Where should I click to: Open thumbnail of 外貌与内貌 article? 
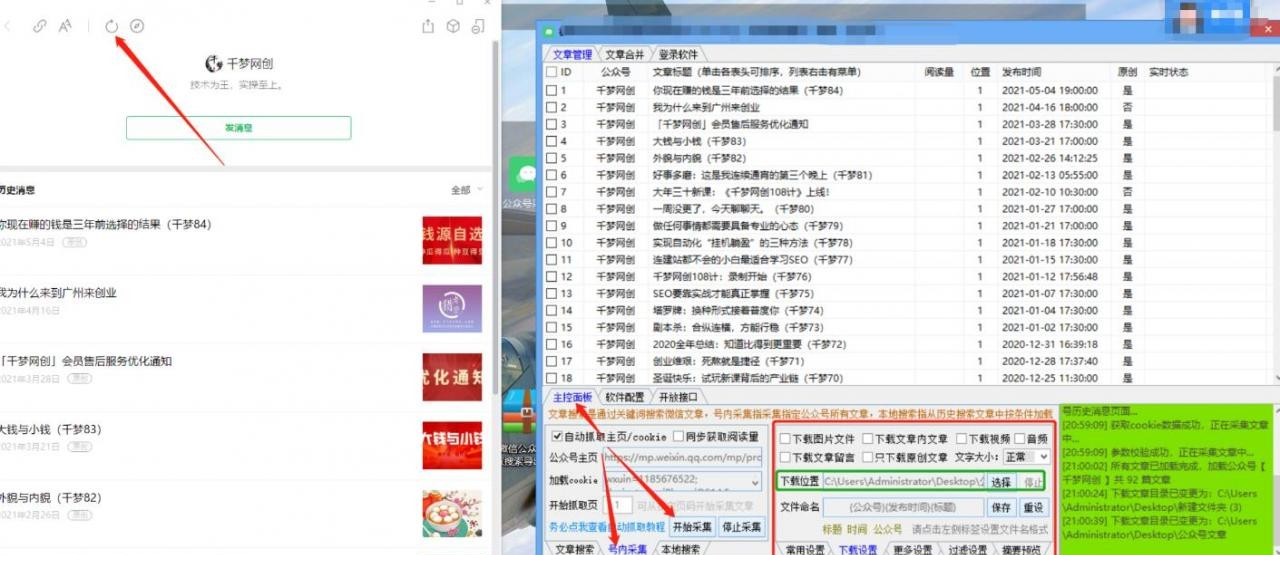[x=452, y=513]
